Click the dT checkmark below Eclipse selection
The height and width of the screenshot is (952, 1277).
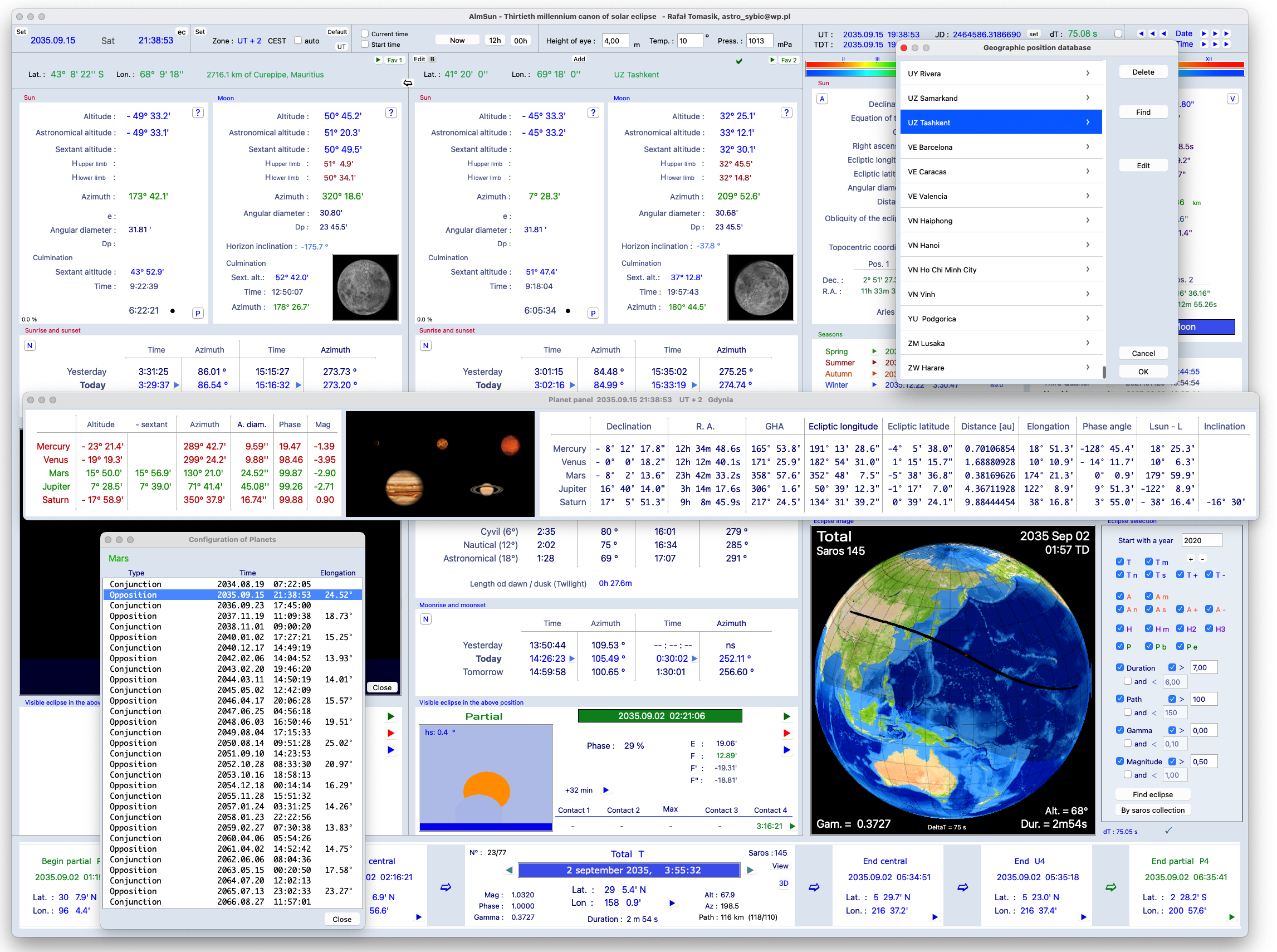(x=1168, y=831)
